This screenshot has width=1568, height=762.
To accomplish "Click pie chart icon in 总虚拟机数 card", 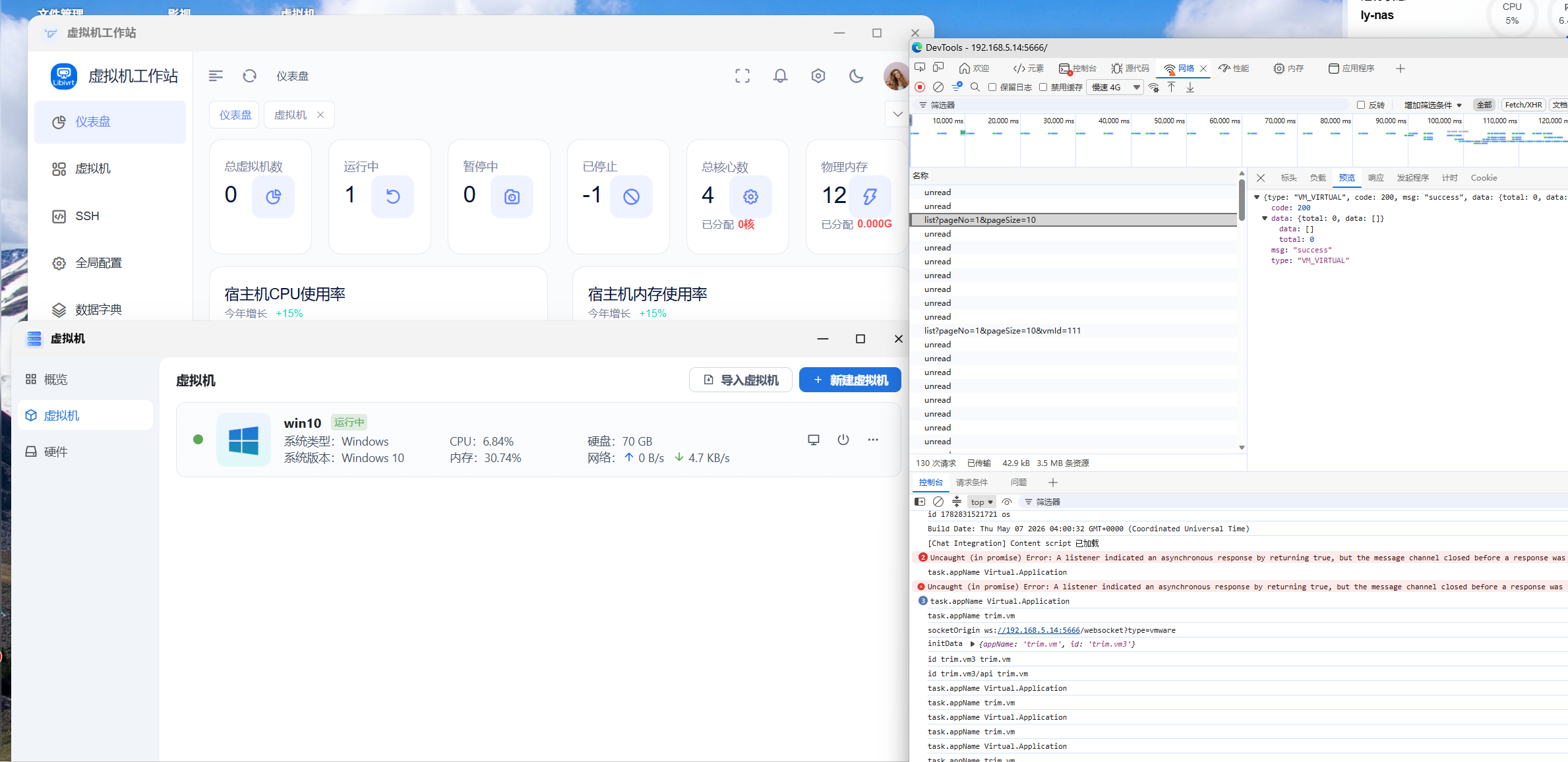I will pyautogui.click(x=273, y=196).
